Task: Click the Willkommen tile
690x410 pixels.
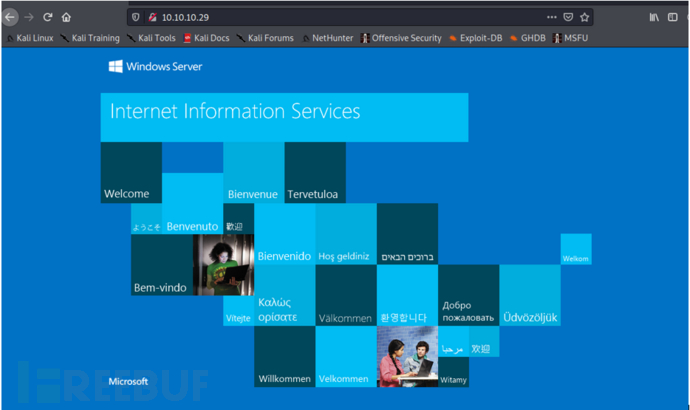Action: pos(284,356)
